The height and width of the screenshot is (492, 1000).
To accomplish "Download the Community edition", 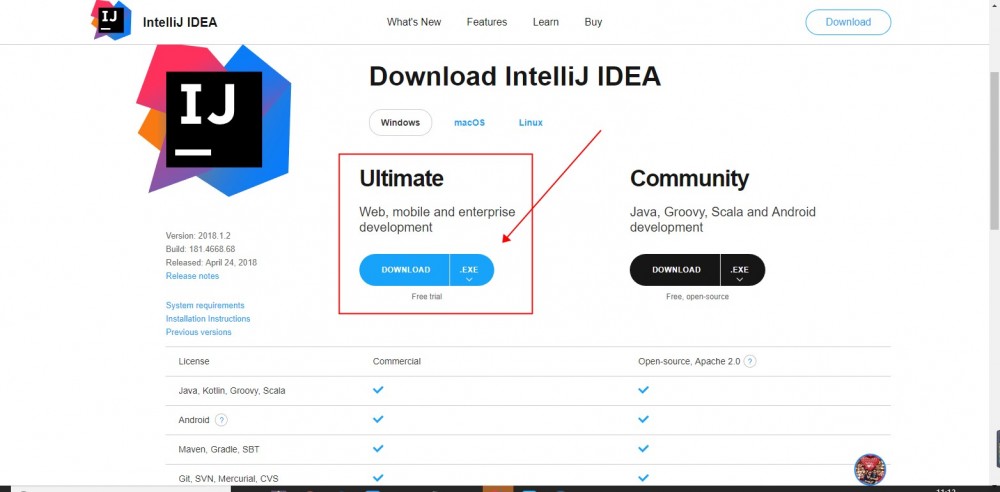I will pyautogui.click(x=675, y=270).
